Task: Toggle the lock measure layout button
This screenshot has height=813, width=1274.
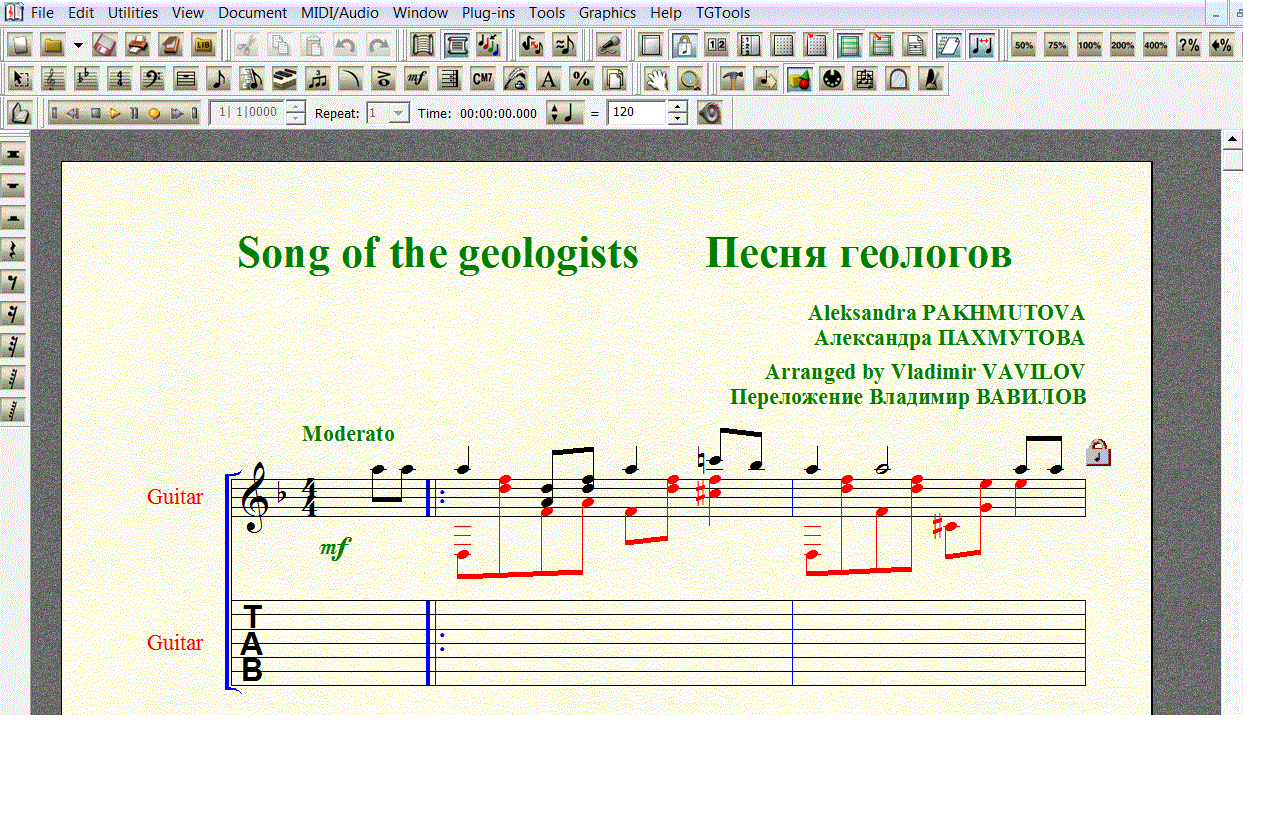Action: 684,45
